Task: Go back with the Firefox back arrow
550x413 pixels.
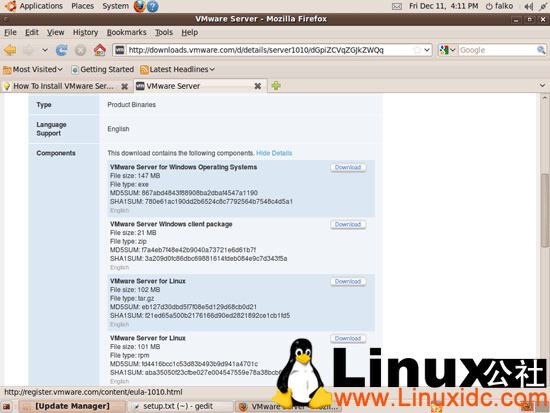Action: [x=10, y=50]
